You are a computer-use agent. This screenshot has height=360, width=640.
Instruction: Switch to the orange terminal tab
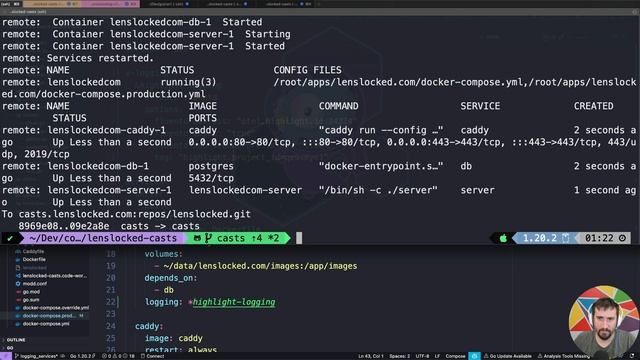coord(51,4)
